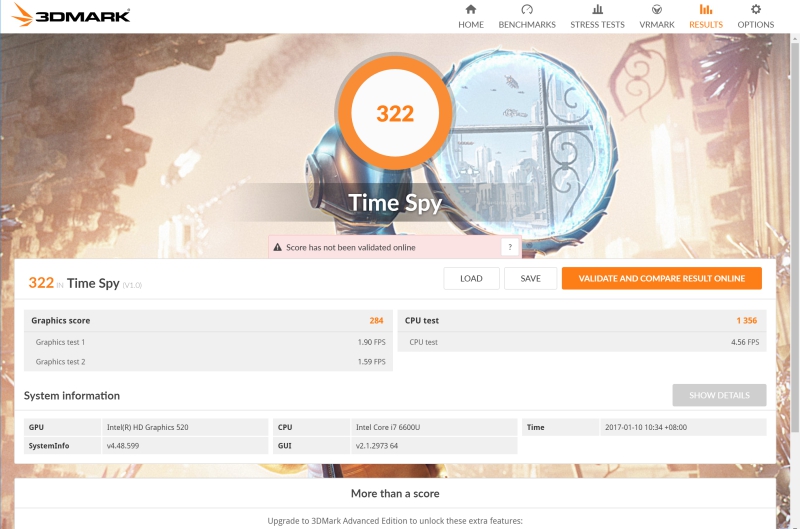Click the 'Graphics test 1' row label
800x529 pixels.
[60, 342]
